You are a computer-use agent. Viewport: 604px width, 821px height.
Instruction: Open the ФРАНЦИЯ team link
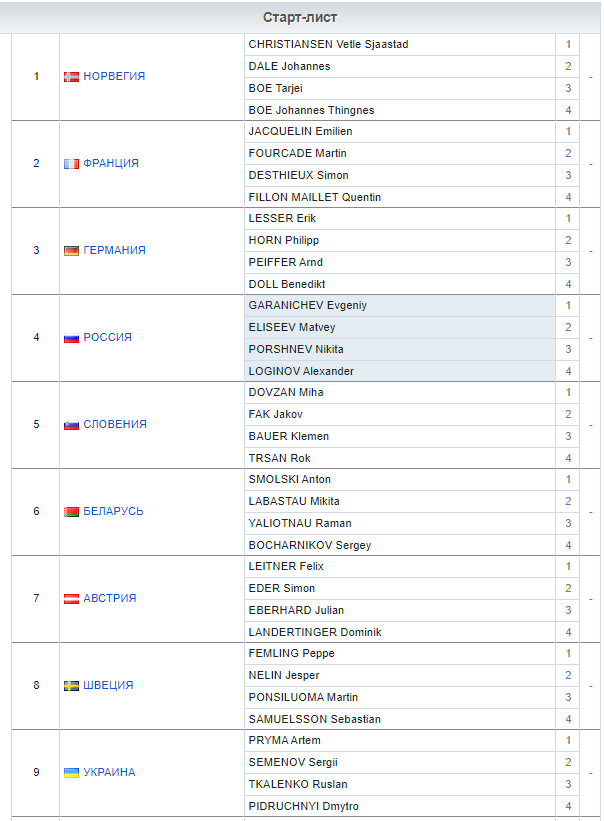[111, 164]
